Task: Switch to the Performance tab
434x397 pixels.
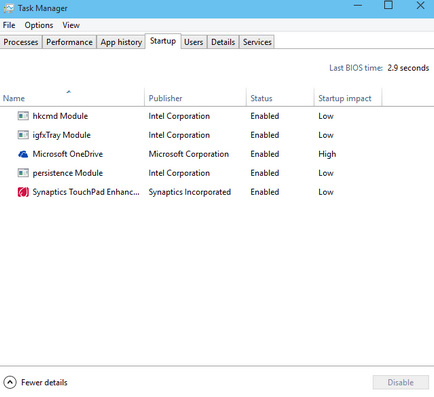Action: [x=69, y=42]
